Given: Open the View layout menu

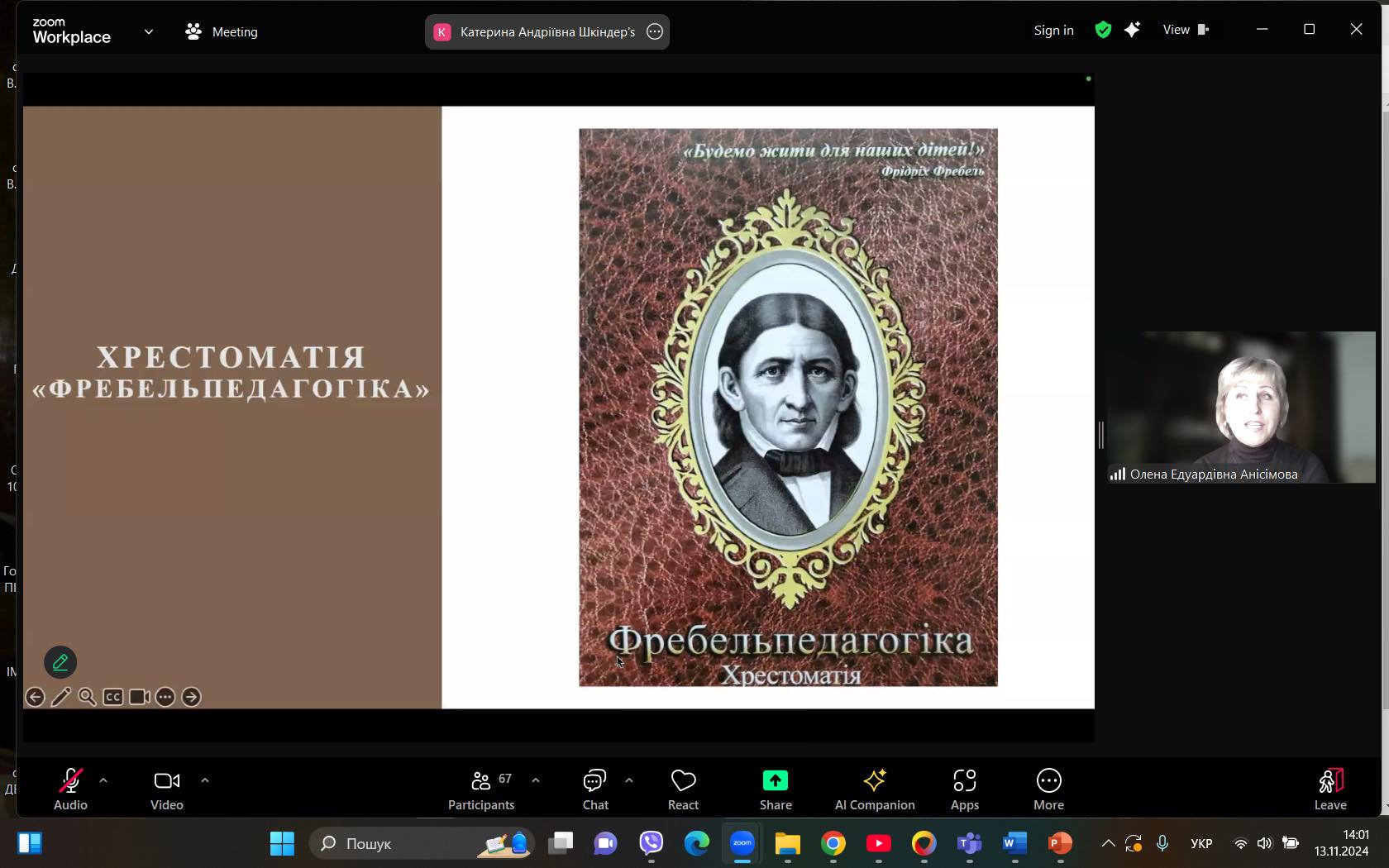Looking at the screenshot, I should 1186,30.
